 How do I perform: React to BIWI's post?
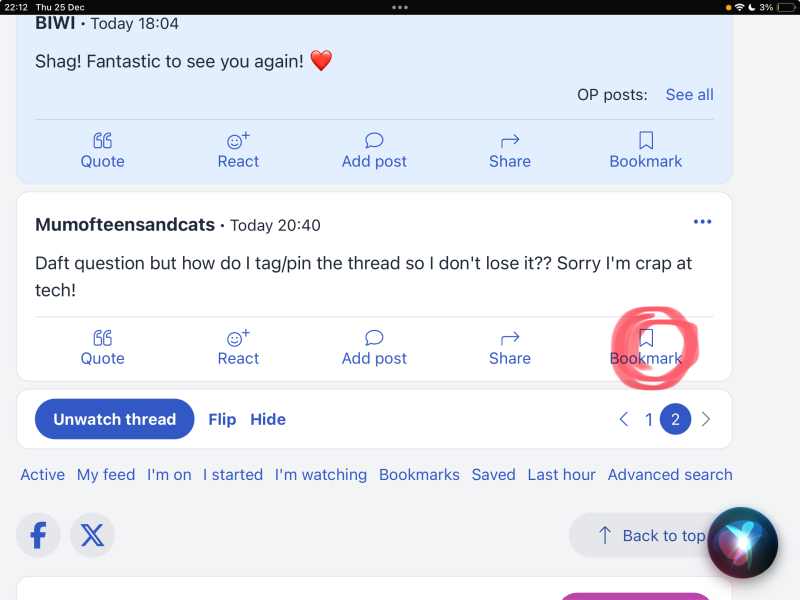tap(238, 150)
